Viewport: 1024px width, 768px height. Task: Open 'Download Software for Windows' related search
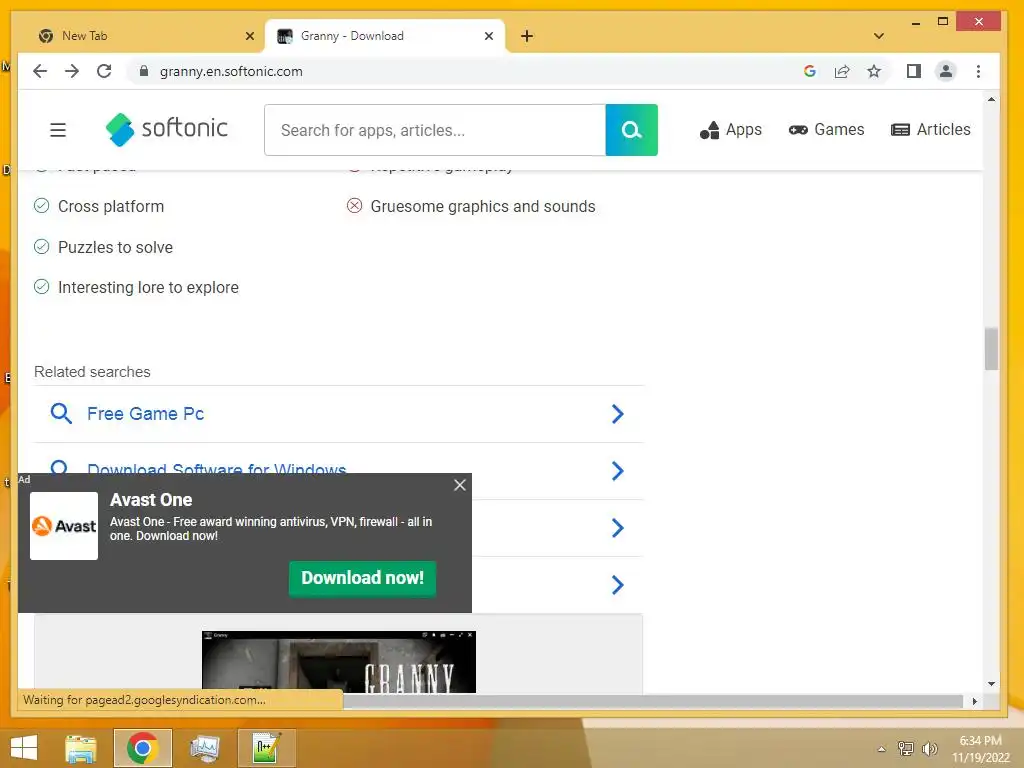(x=217, y=468)
